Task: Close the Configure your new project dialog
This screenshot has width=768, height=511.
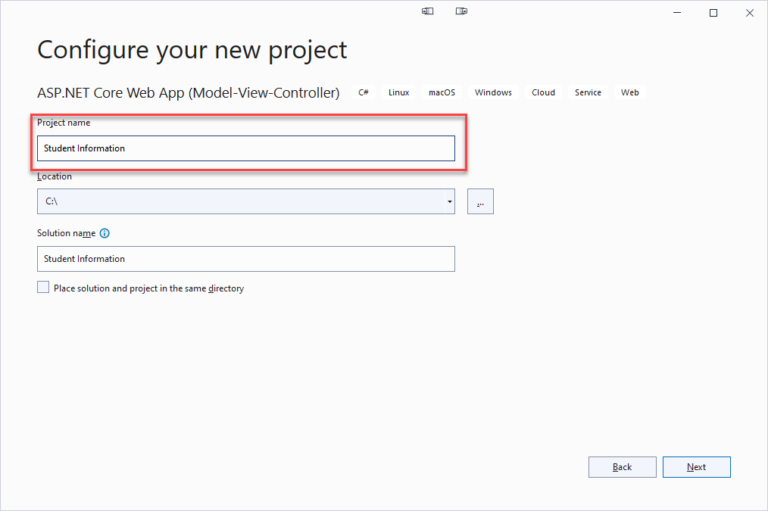Action: pos(749,13)
